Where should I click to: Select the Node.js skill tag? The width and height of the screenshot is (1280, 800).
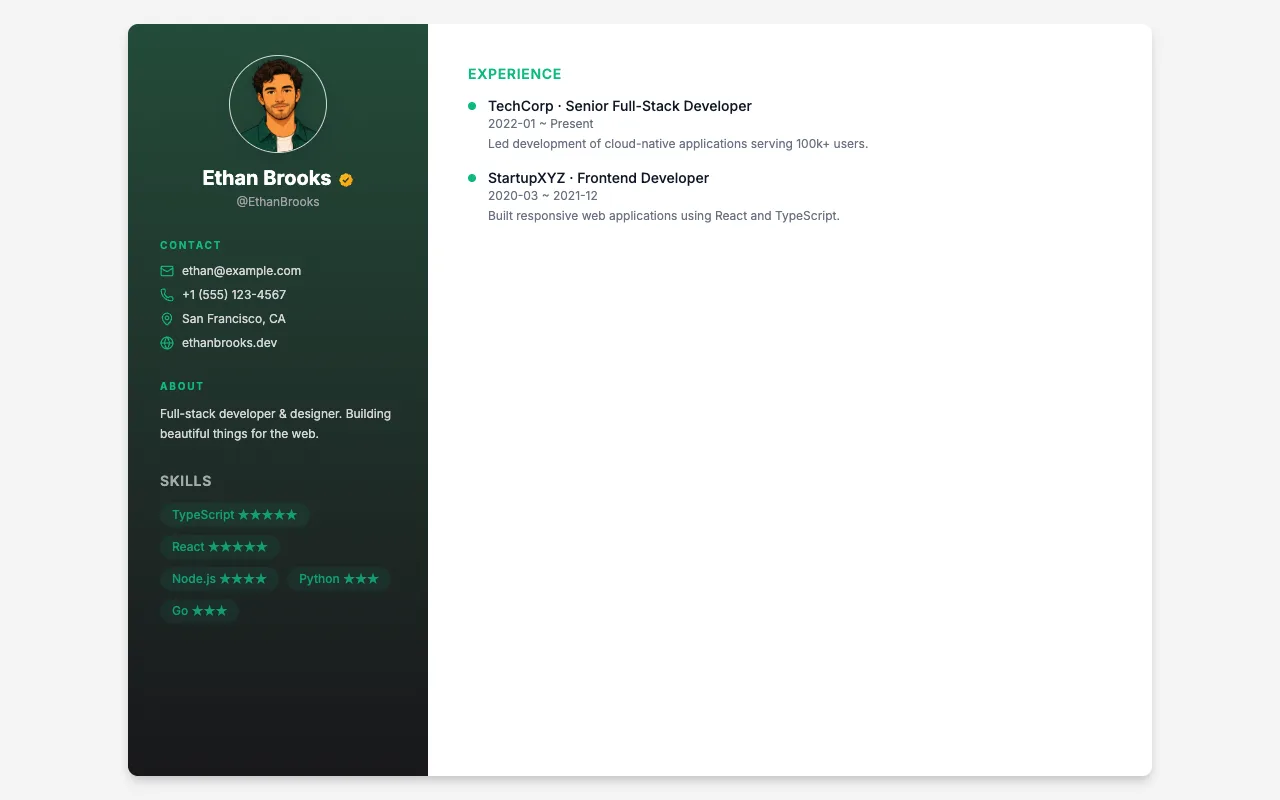(219, 579)
